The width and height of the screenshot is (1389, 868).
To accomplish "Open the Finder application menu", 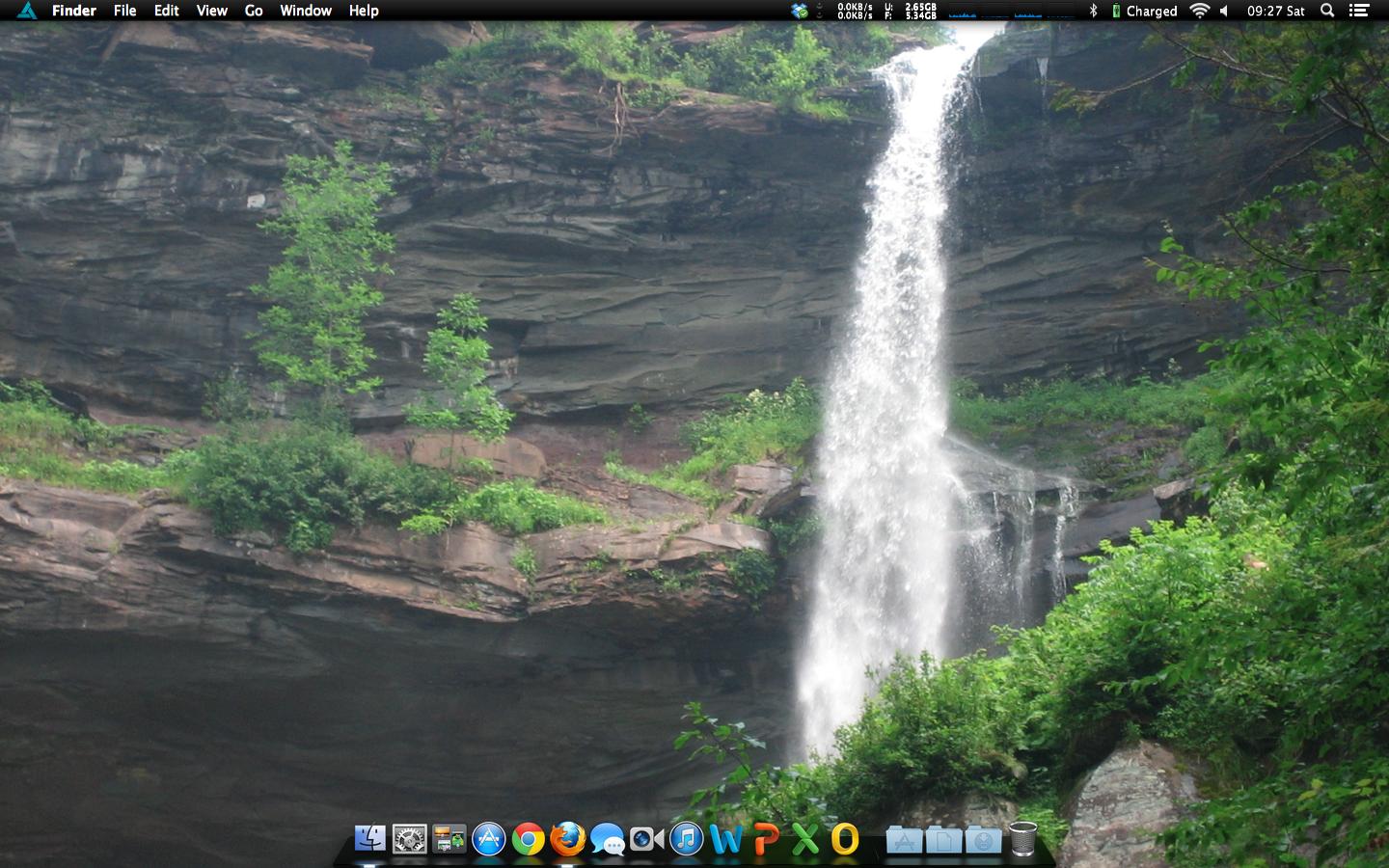I will [x=74, y=11].
